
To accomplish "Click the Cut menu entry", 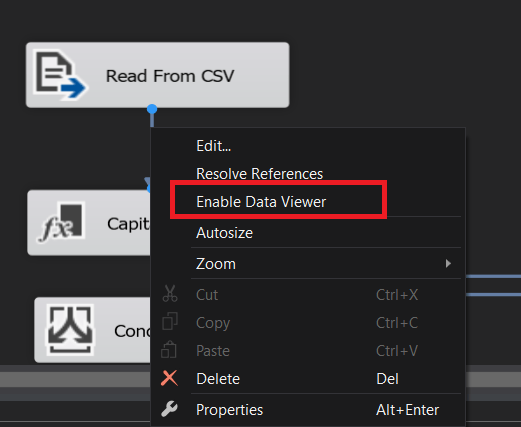I will click(308, 295).
